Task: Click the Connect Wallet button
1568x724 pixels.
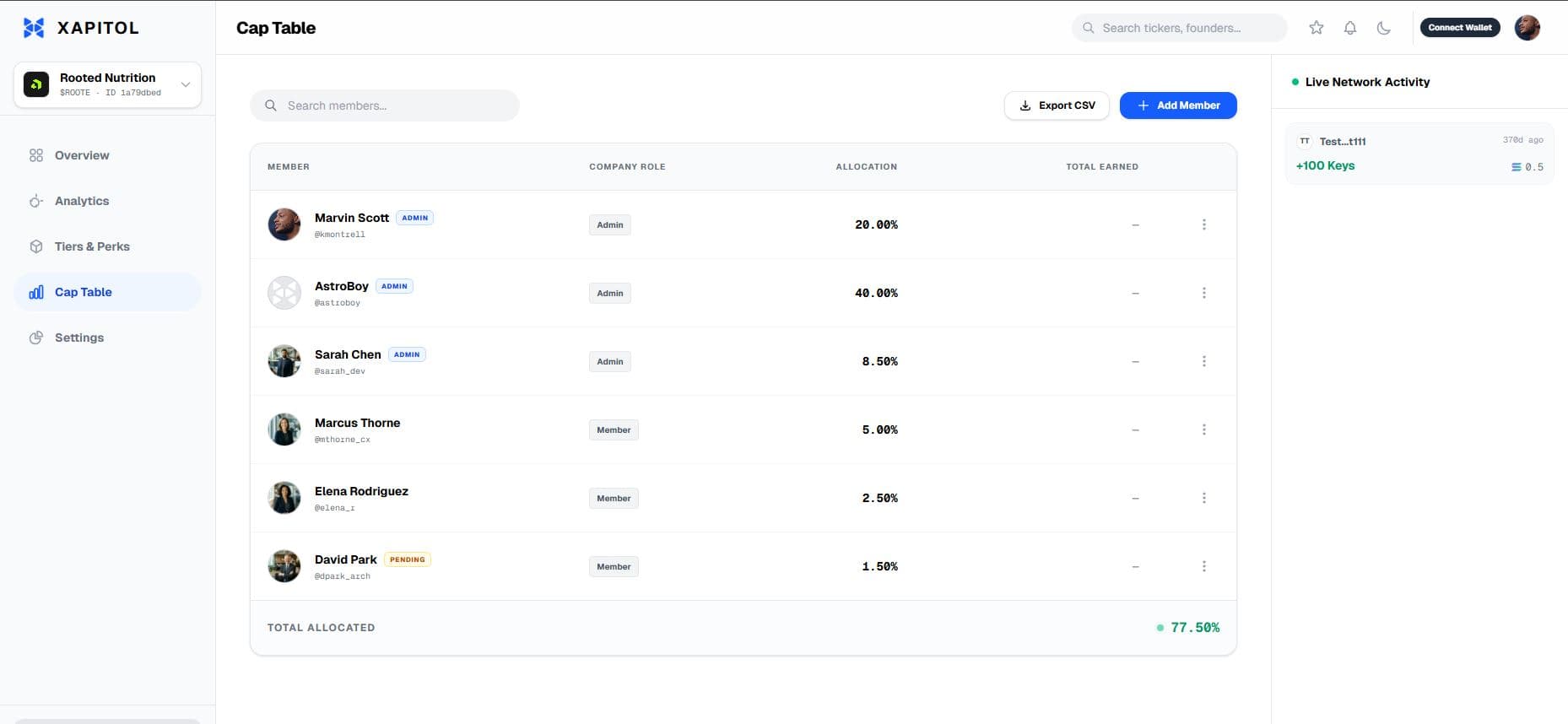Action: [x=1460, y=28]
